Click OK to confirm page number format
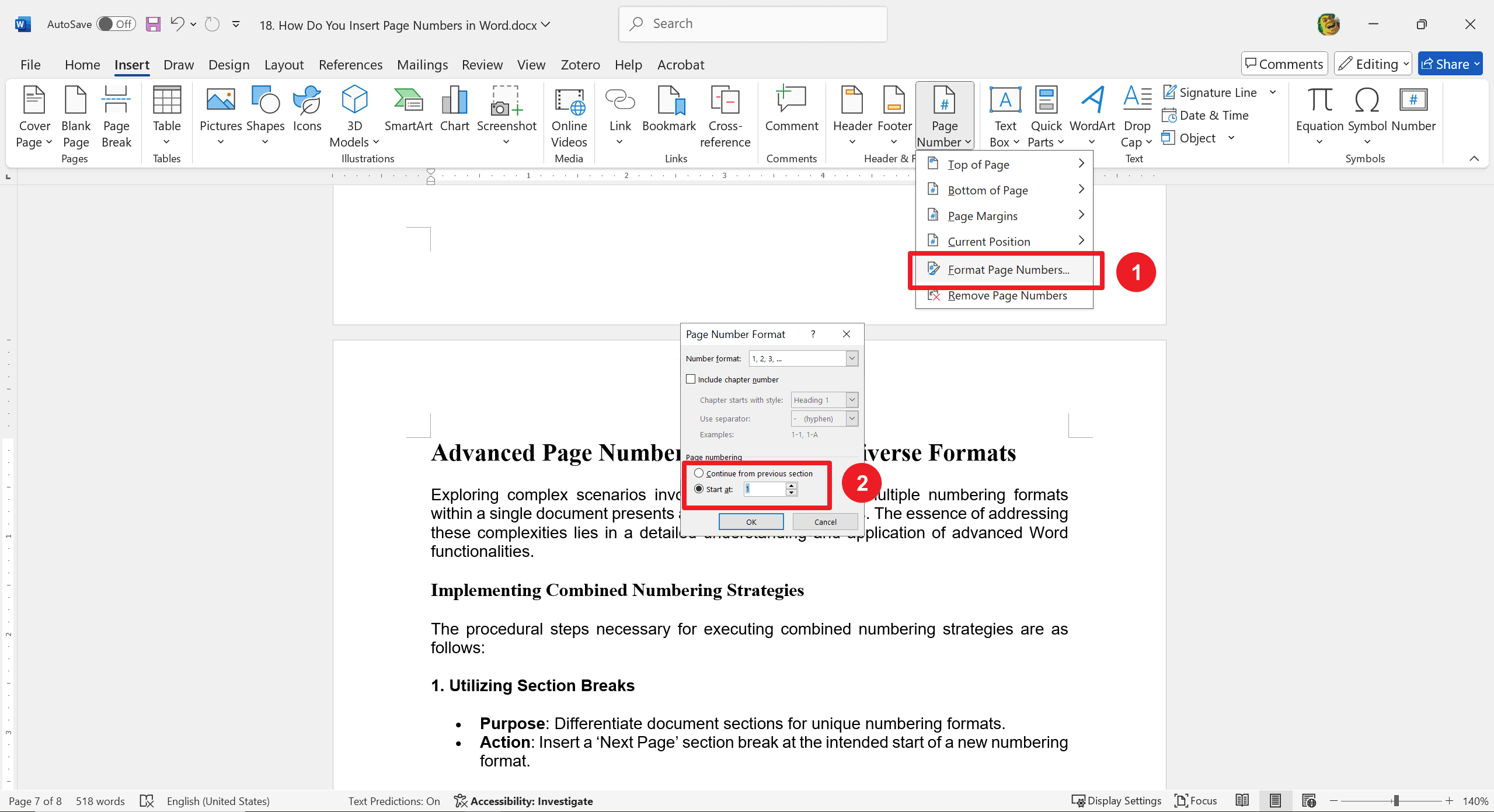The image size is (1494, 812). (x=751, y=521)
